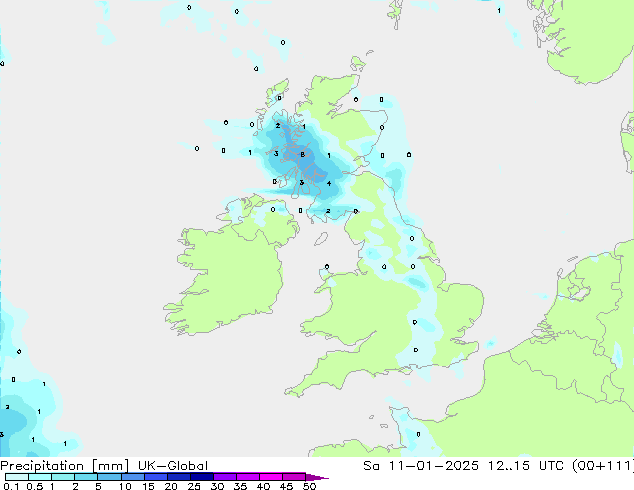This screenshot has width=634, height=490.
Task: Click the "25" legend label
Action: (194, 486)
